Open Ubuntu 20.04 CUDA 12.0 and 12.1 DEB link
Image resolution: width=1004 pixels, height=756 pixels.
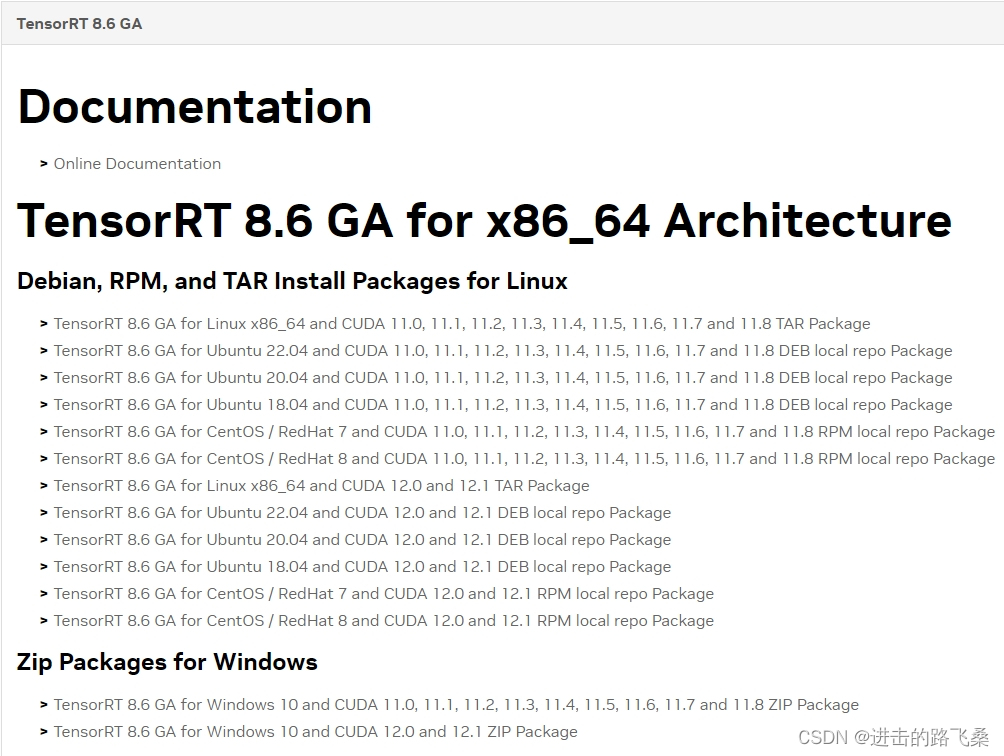(x=362, y=540)
